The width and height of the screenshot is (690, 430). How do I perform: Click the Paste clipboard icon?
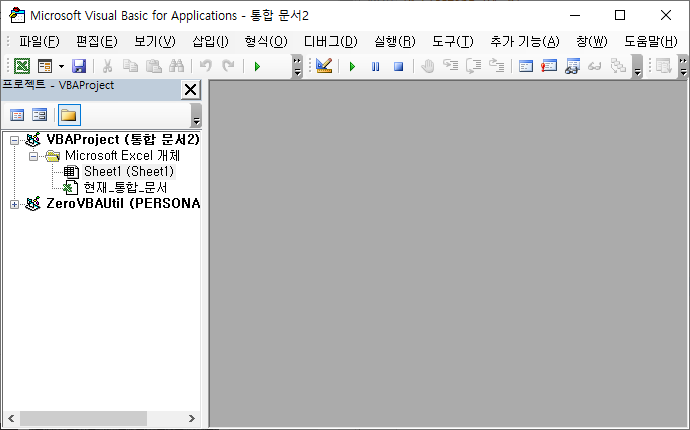coord(154,66)
